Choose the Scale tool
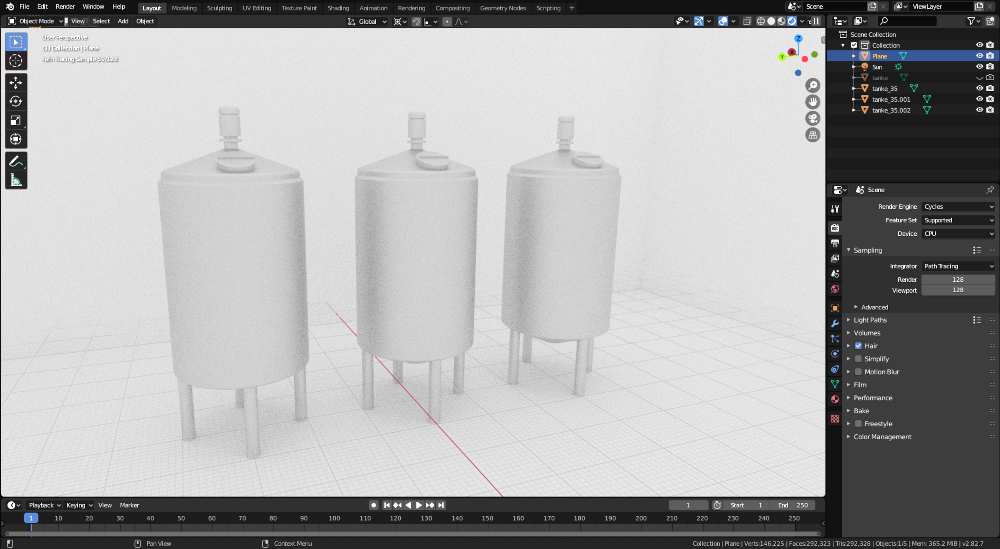1000x549 pixels. point(16,120)
